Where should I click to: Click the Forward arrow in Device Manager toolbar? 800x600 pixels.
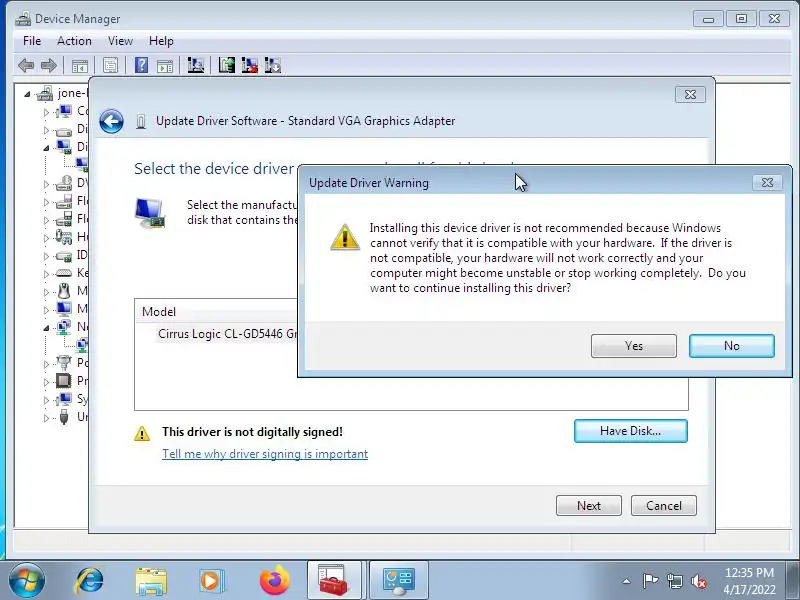[x=49, y=65]
